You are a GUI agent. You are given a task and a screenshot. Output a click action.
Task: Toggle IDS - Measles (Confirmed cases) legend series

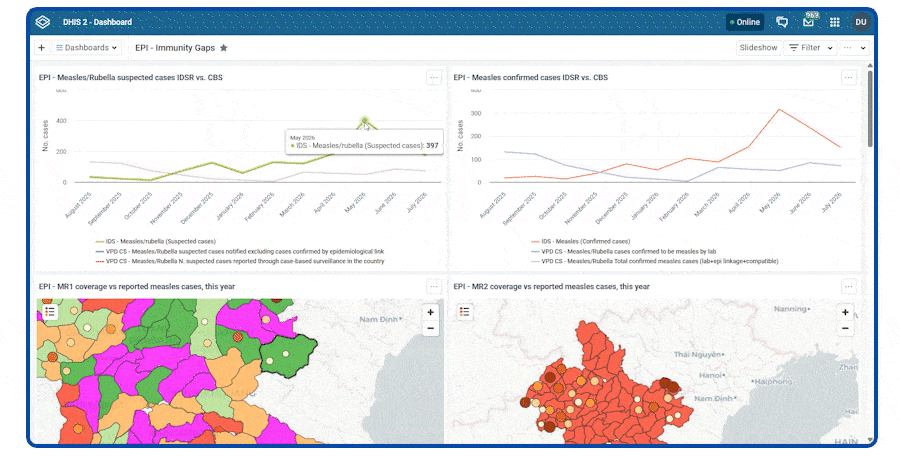point(580,242)
